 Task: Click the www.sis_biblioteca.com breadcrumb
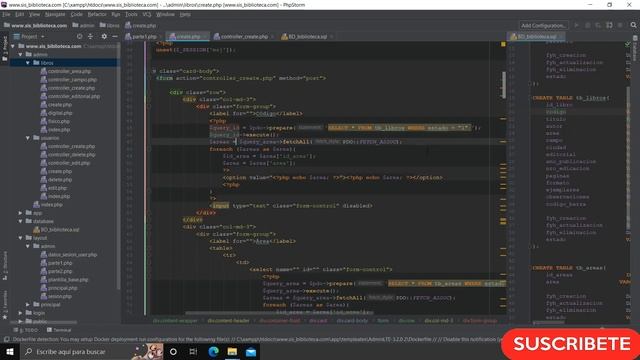point(35,25)
